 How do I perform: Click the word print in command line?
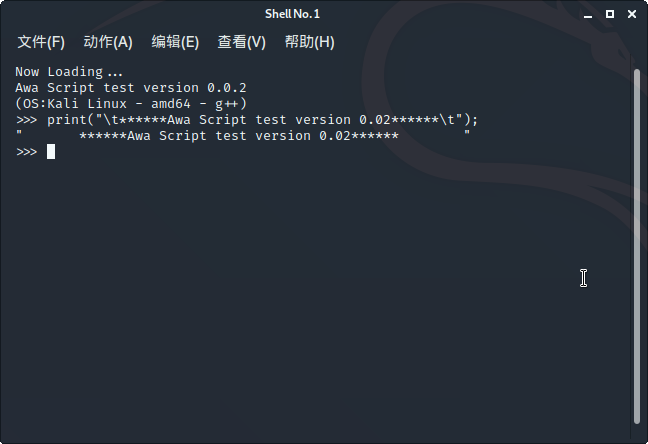67,120
